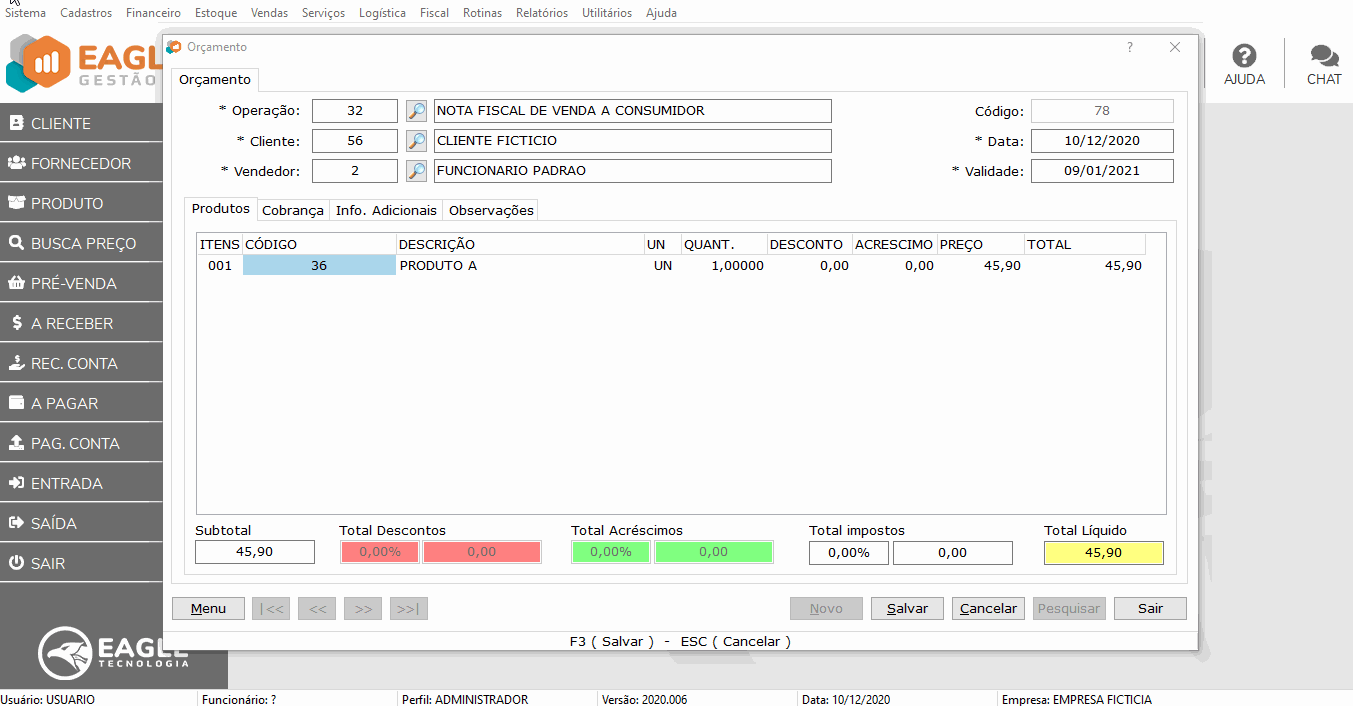Click the yellow Total Líquido field
Viewport: 1353px width, 706px height.
1103,553
